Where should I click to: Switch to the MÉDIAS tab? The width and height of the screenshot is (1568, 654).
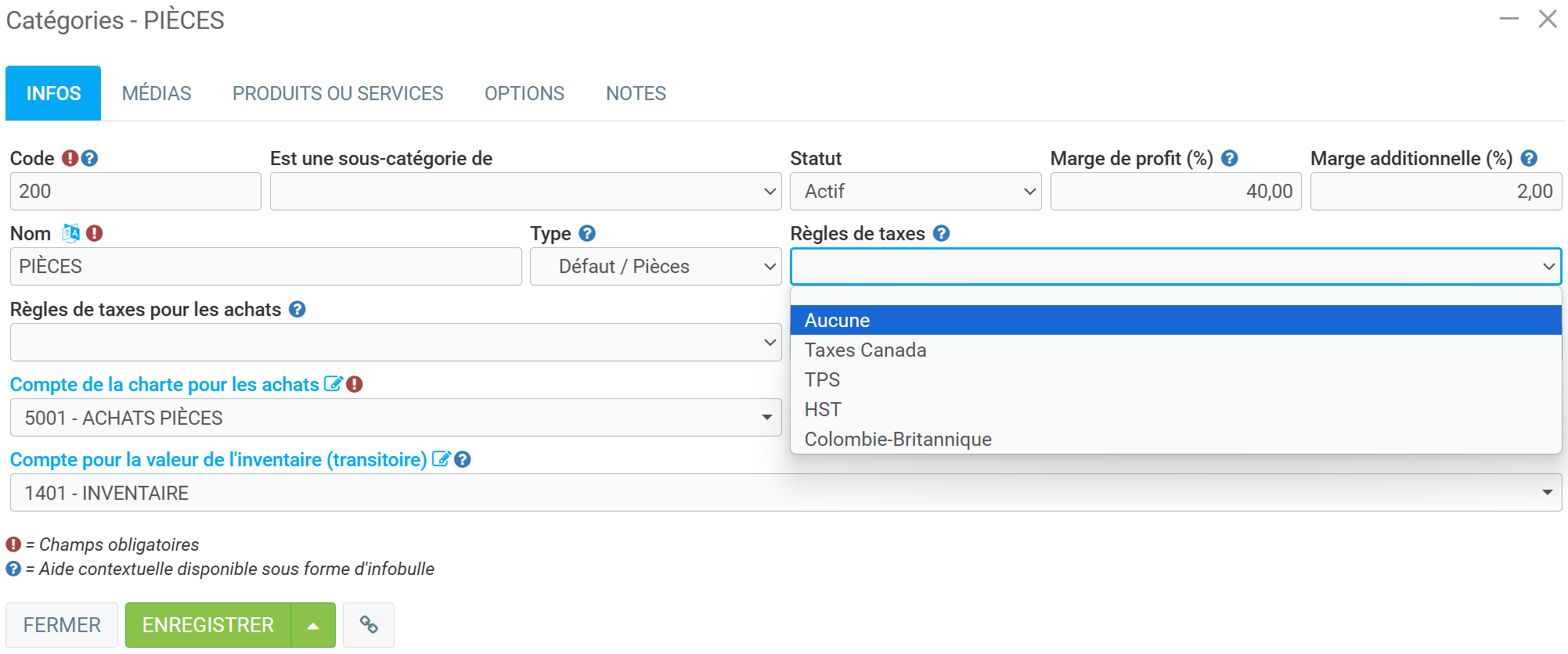157,93
